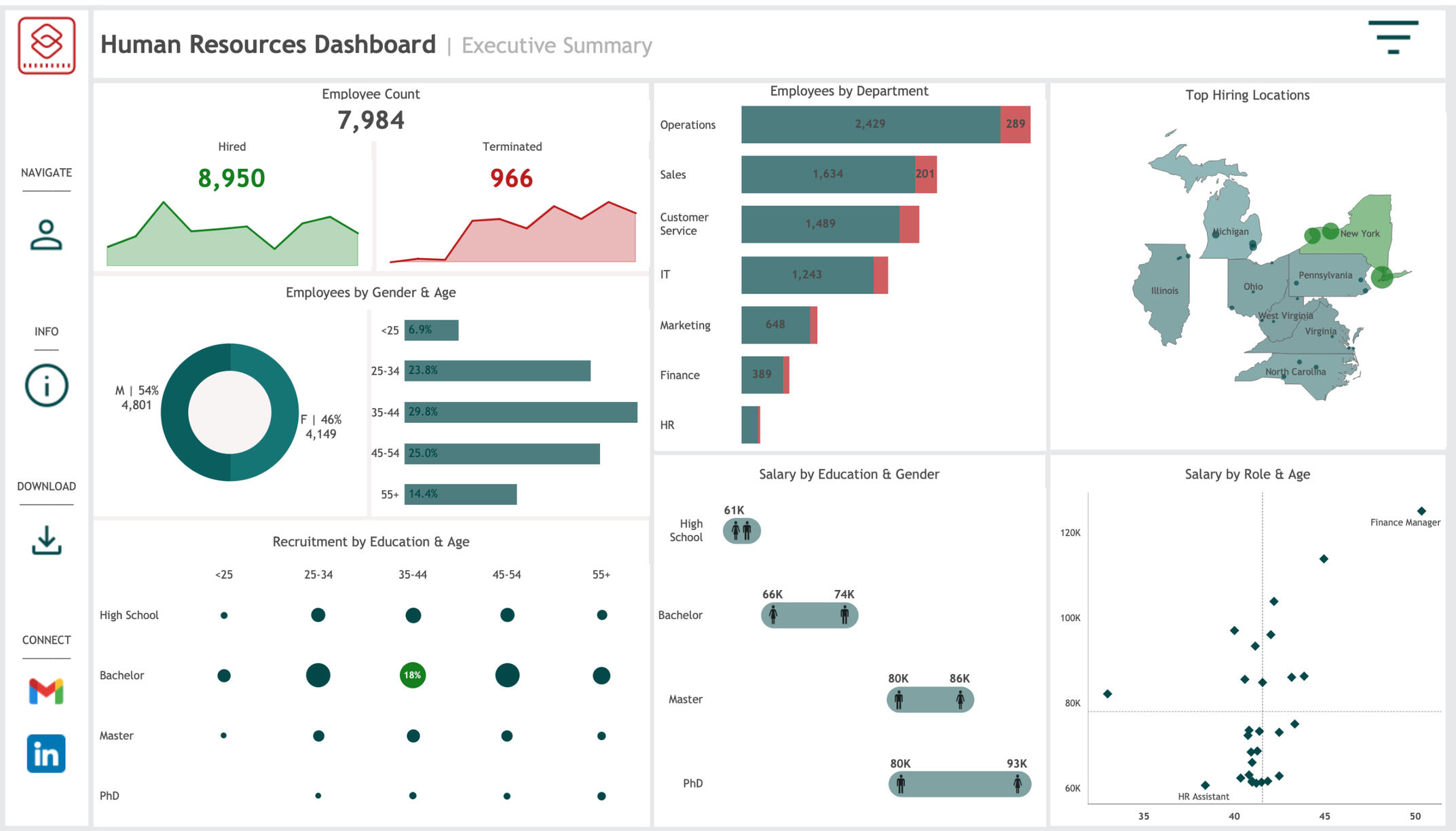The height and width of the screenshot is (831, 1456).
Task: Select the High School salary people icon
Action: (x=741, y=531)
